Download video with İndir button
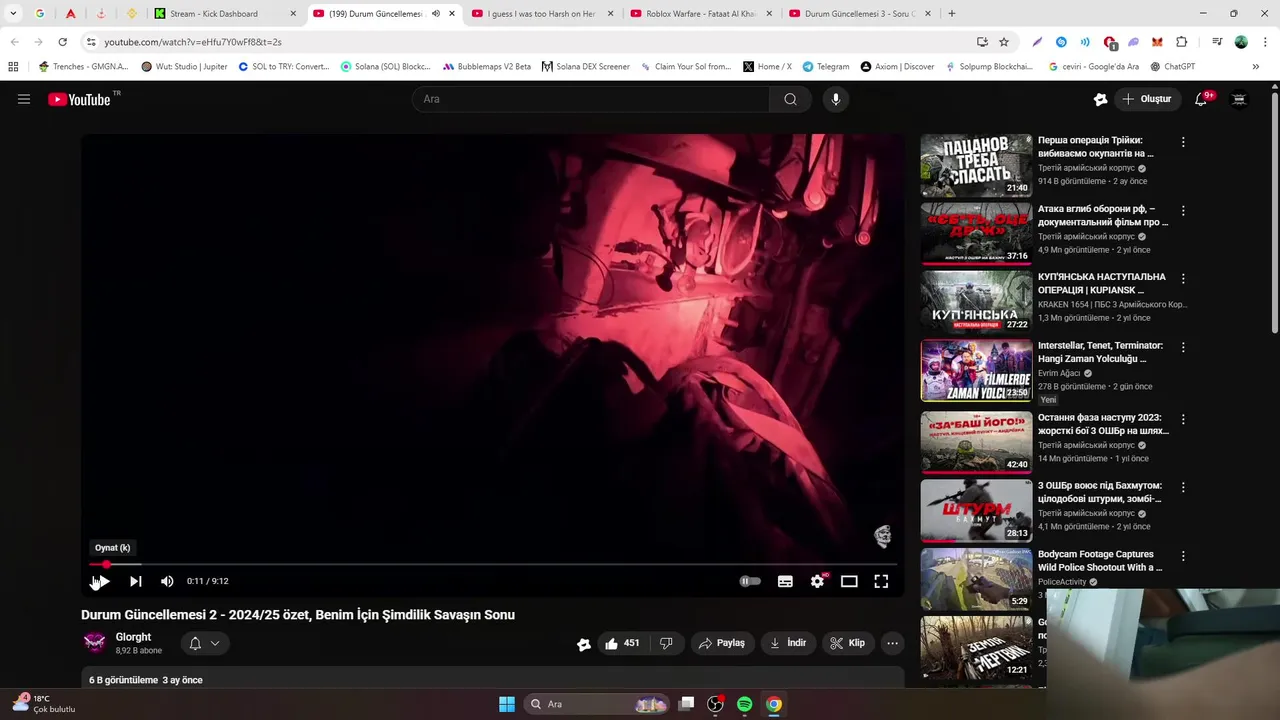Image resolution: width=1280 pixels, height=720 pixels. click(x=788, y=643)
